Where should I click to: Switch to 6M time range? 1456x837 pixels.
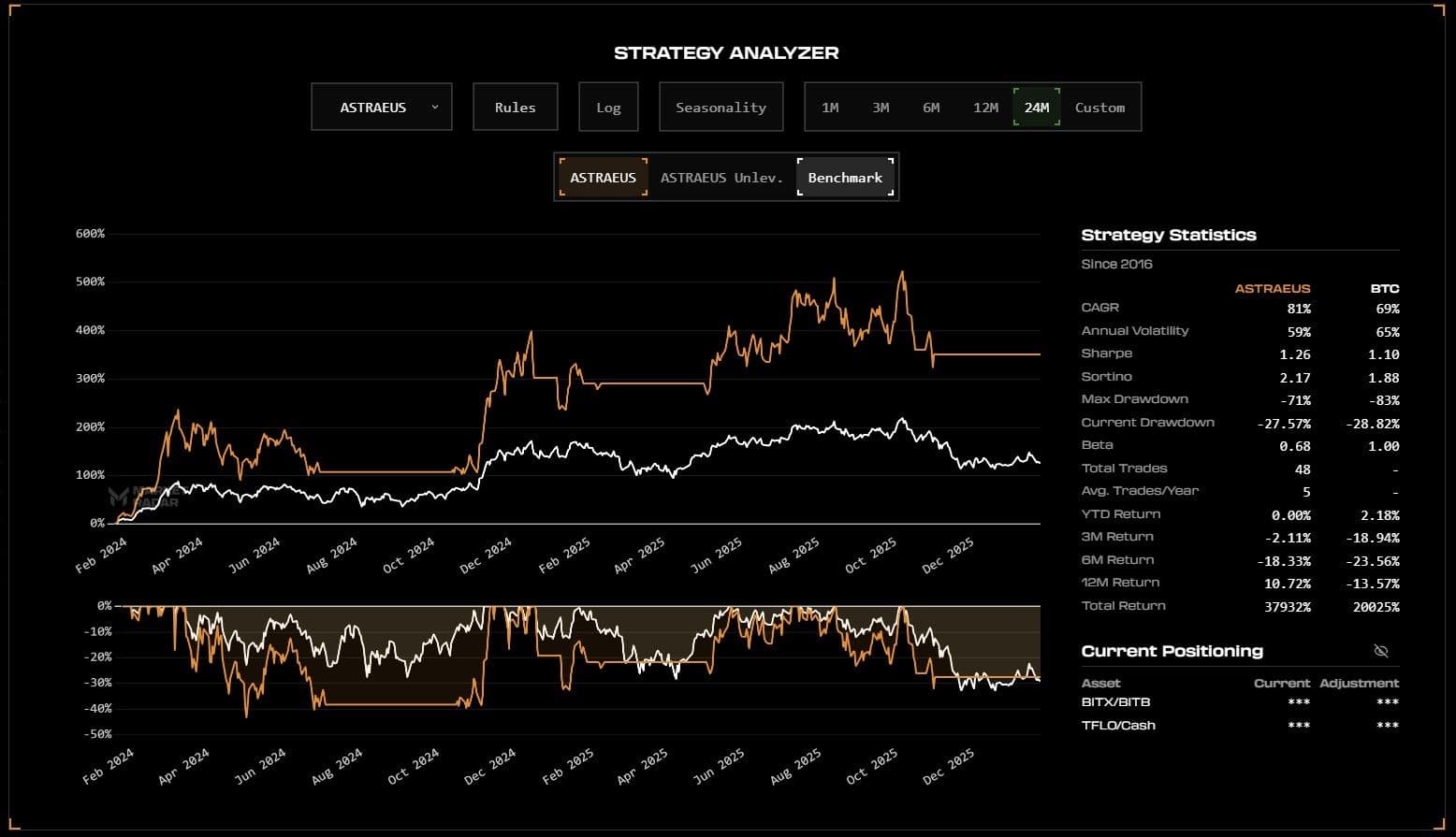[x=931, y=108]
